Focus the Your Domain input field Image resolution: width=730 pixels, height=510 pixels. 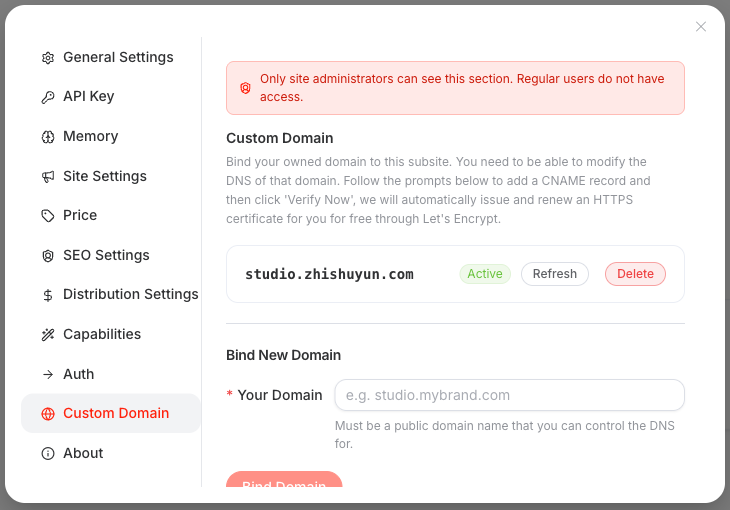click(509, 395)
